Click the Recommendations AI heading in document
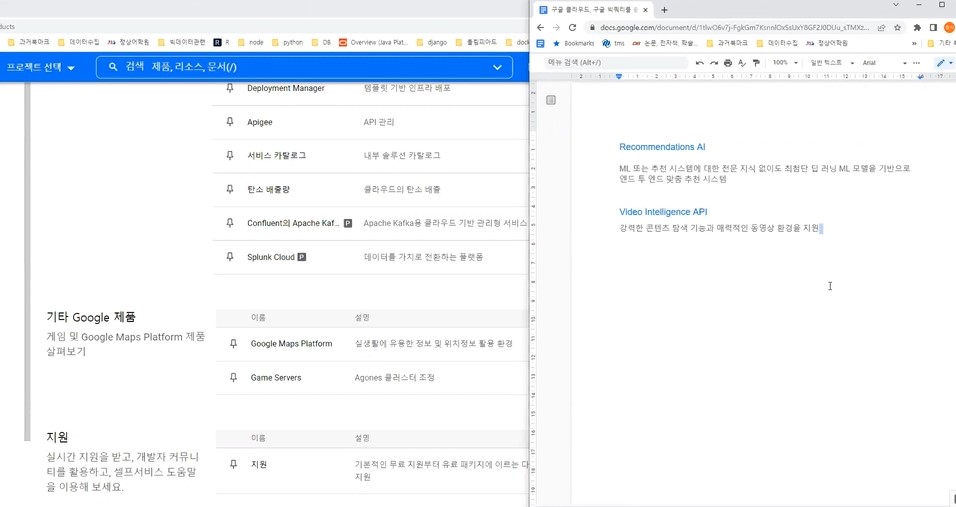Screen dimensions: 956x507 pyautogui.click(x=662, y=147)
